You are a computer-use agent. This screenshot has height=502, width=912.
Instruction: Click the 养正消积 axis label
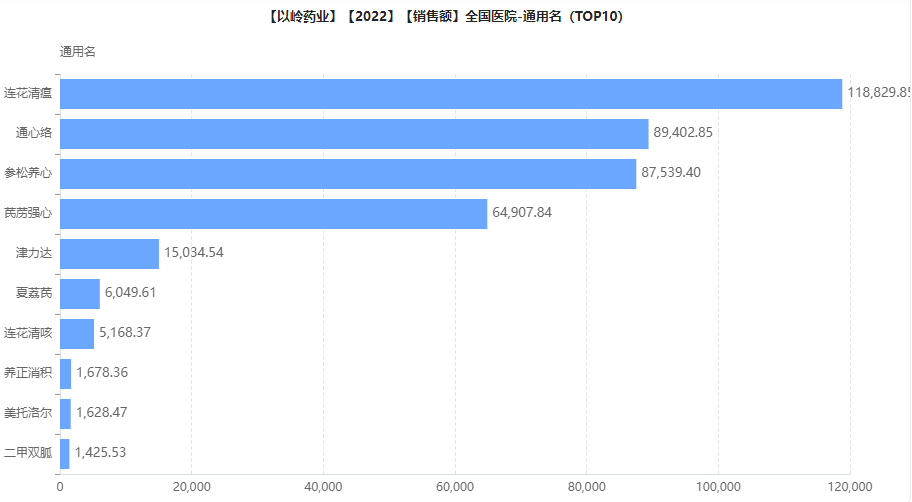pyautogui.click(x=28, y=373)
